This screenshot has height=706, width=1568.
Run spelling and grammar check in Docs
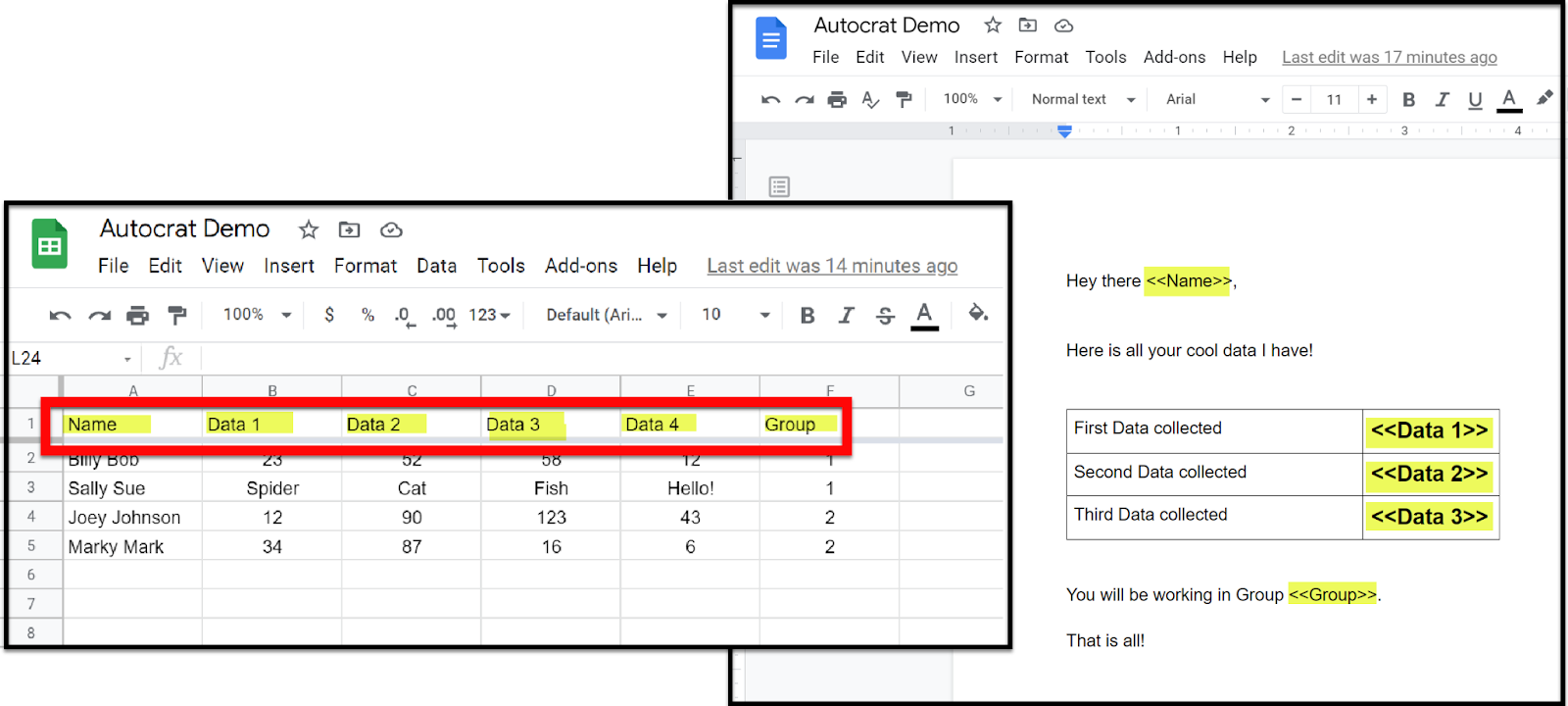point(870,99)
